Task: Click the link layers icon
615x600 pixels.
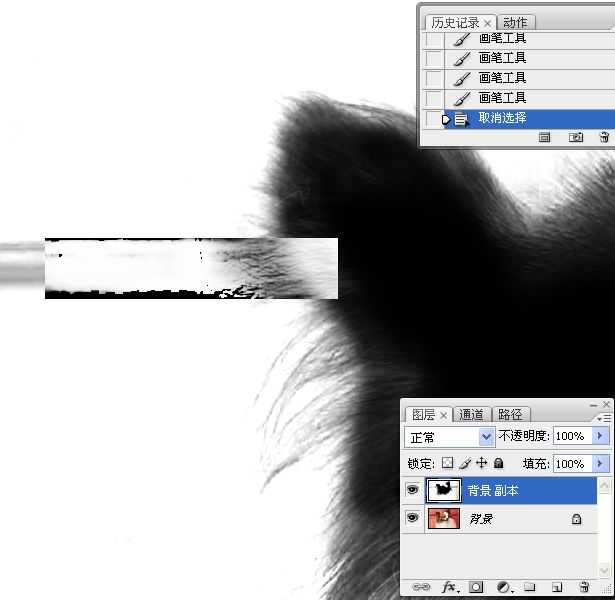Action: point(421,587)
